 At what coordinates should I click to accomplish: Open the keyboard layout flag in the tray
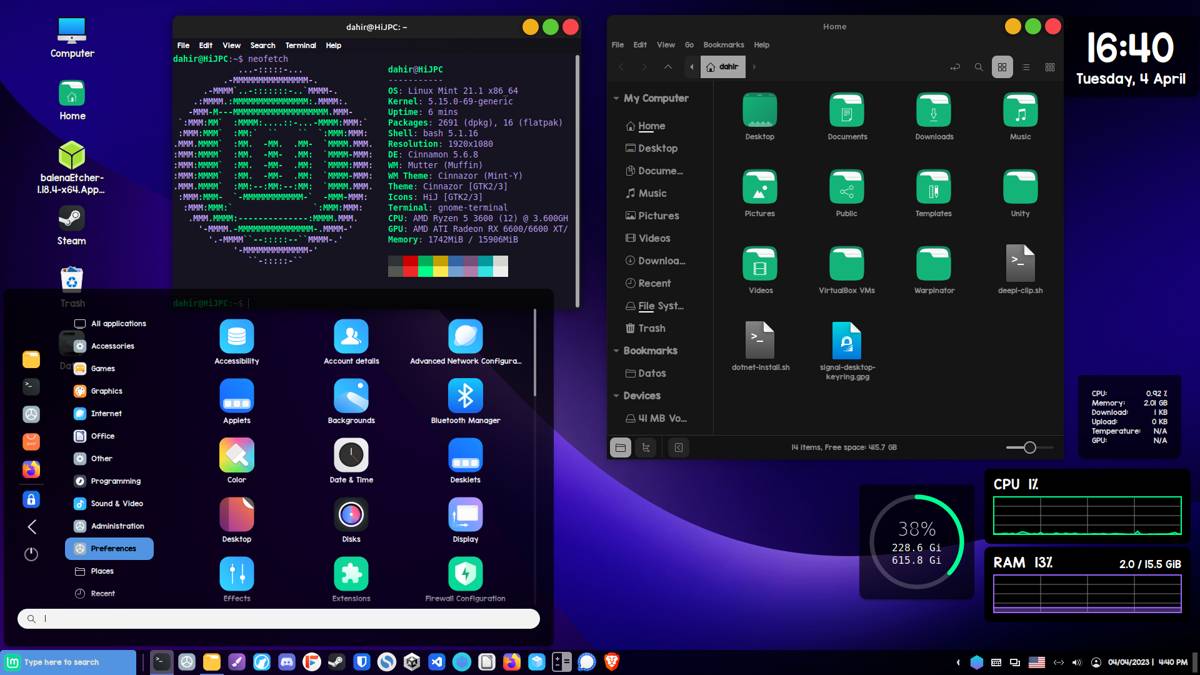(1037, 662)
